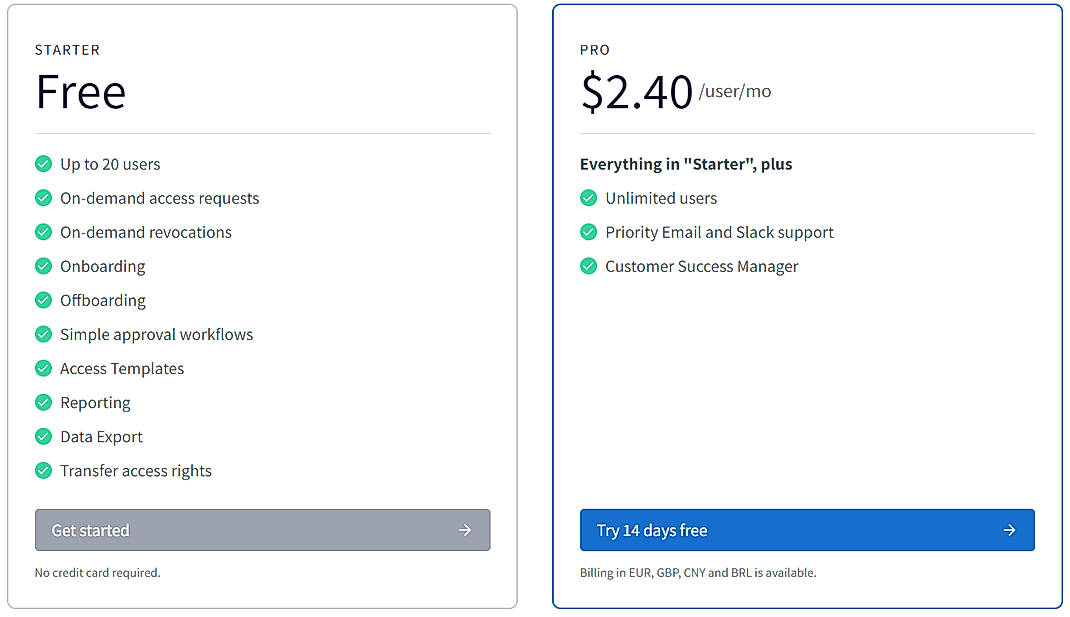Screen dimensions: 1070x617
Task: Click the arrow icon in Try 14 days free
Action: click(x=1010, y=530)
